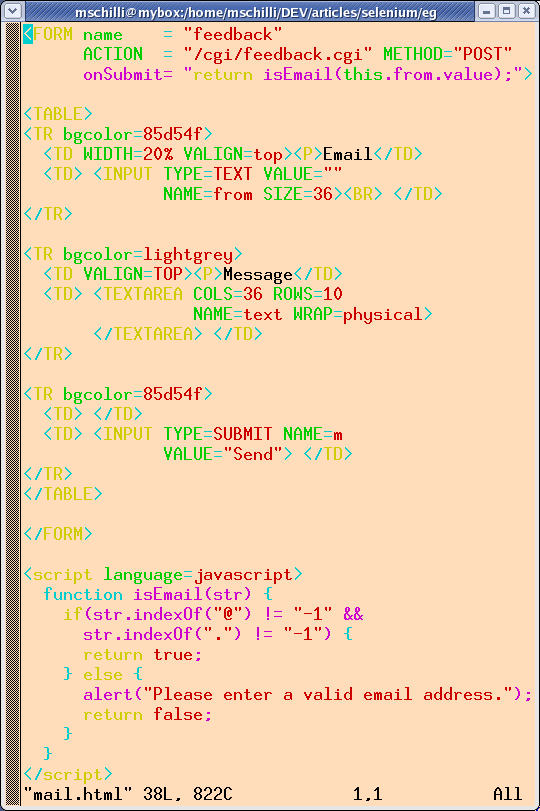
Task: Place cursor on opening TABLE tag
Action: pyautogui.click(x=58, y=114)
